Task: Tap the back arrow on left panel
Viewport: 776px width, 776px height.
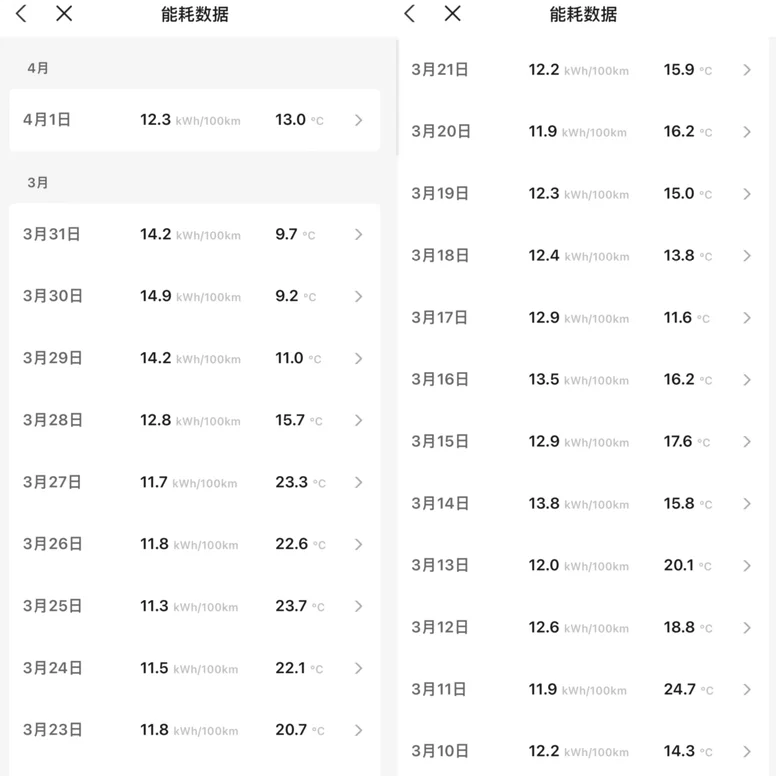Action: pos(21,13)
